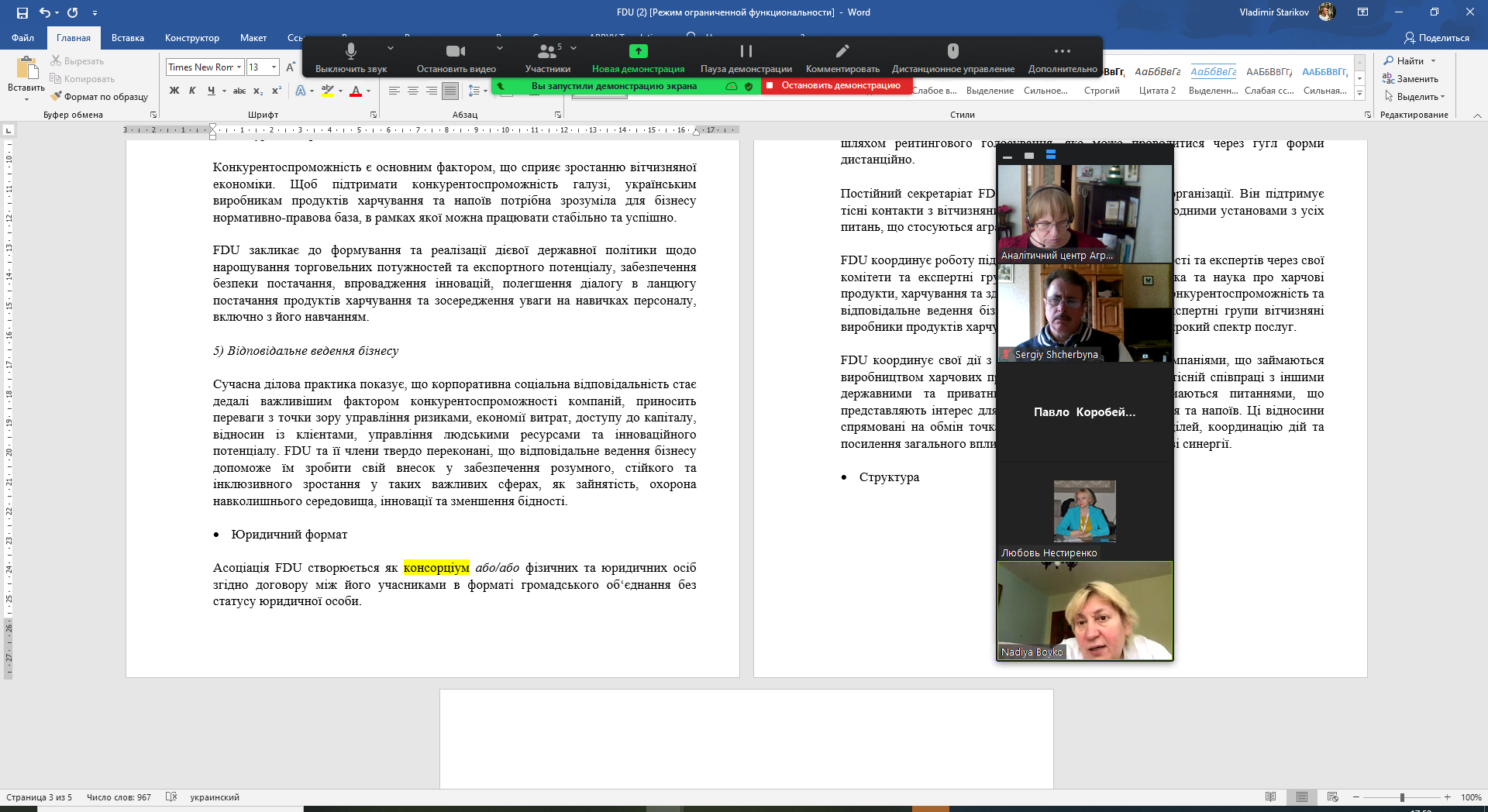The height and width of the screenshot is (812, 1488).
Task: Expand font color dropdown arrow
Action: click(369, 91)
